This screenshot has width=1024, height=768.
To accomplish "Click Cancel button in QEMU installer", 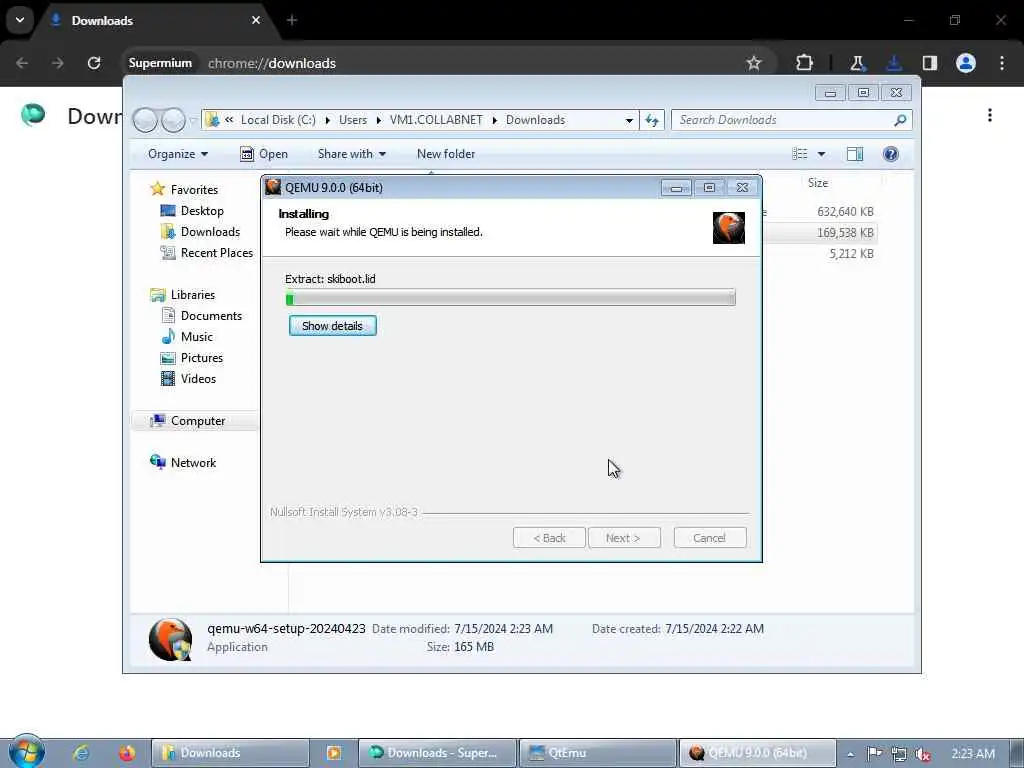I will tap(709, 538).
